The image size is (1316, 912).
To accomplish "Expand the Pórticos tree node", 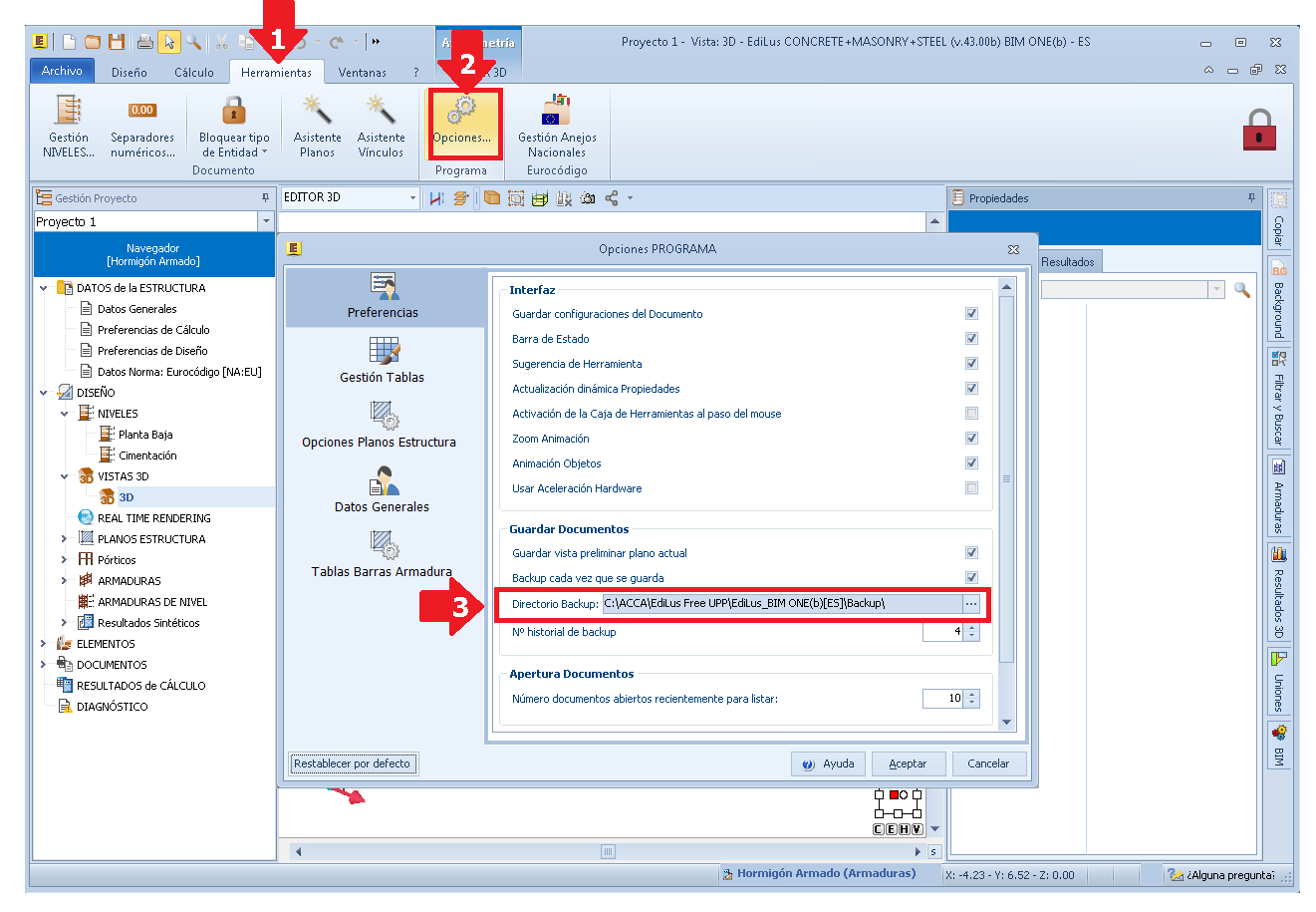I will coord(65,560).
